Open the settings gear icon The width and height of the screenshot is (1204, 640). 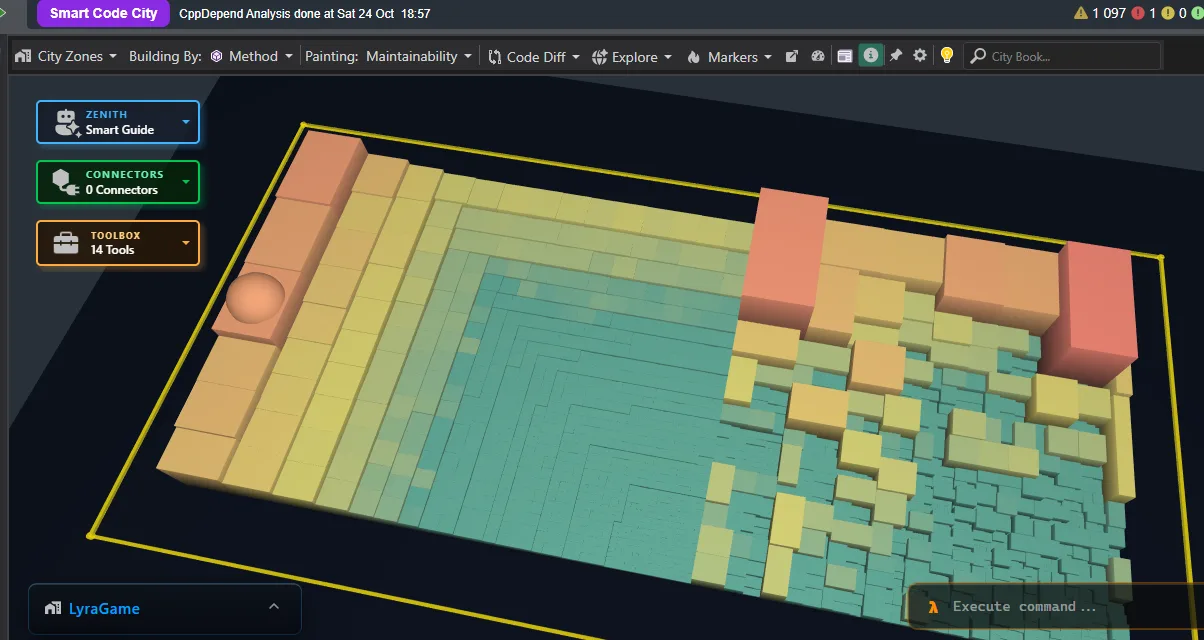click(921, 56)
